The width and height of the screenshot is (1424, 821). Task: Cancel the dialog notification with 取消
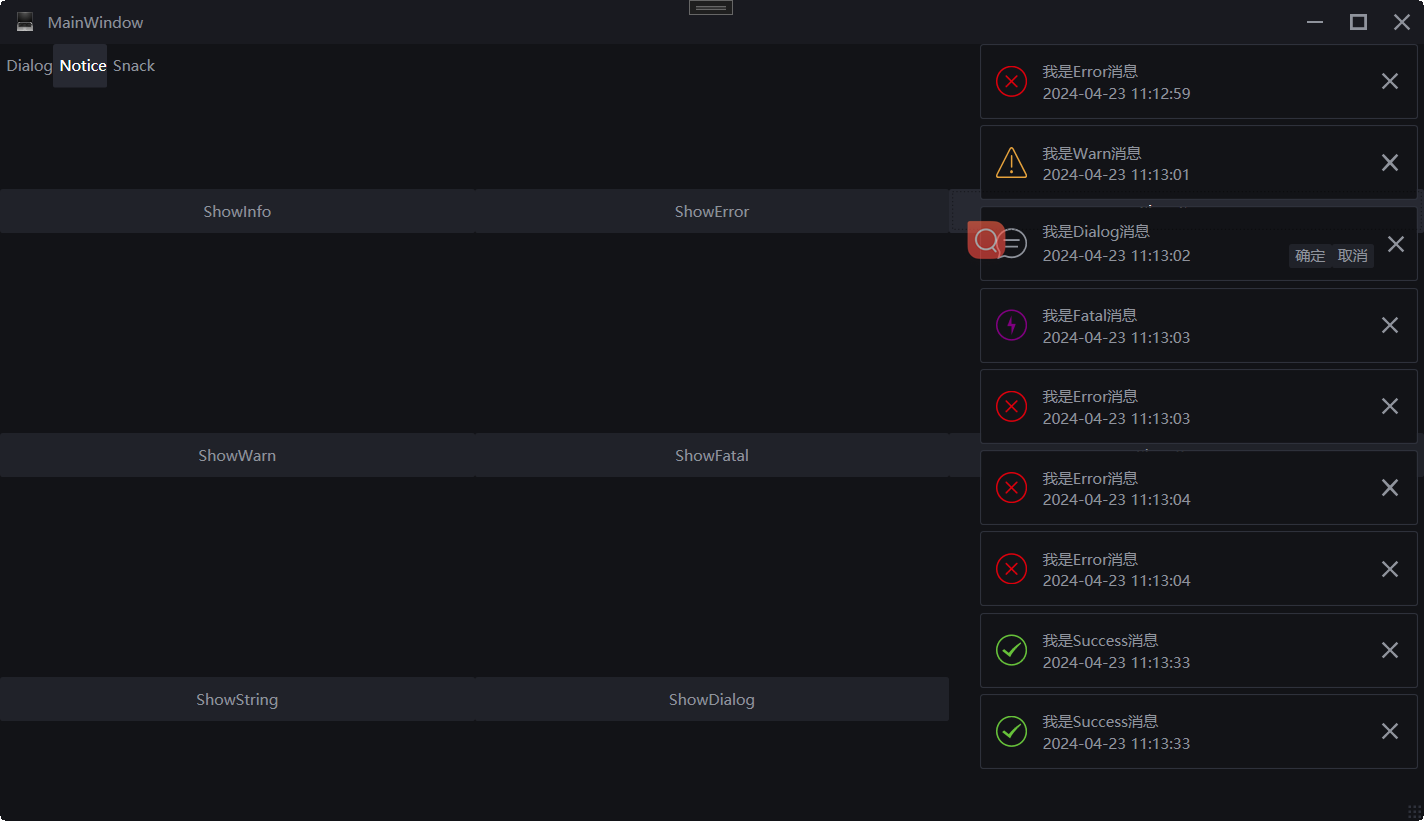1353,256
